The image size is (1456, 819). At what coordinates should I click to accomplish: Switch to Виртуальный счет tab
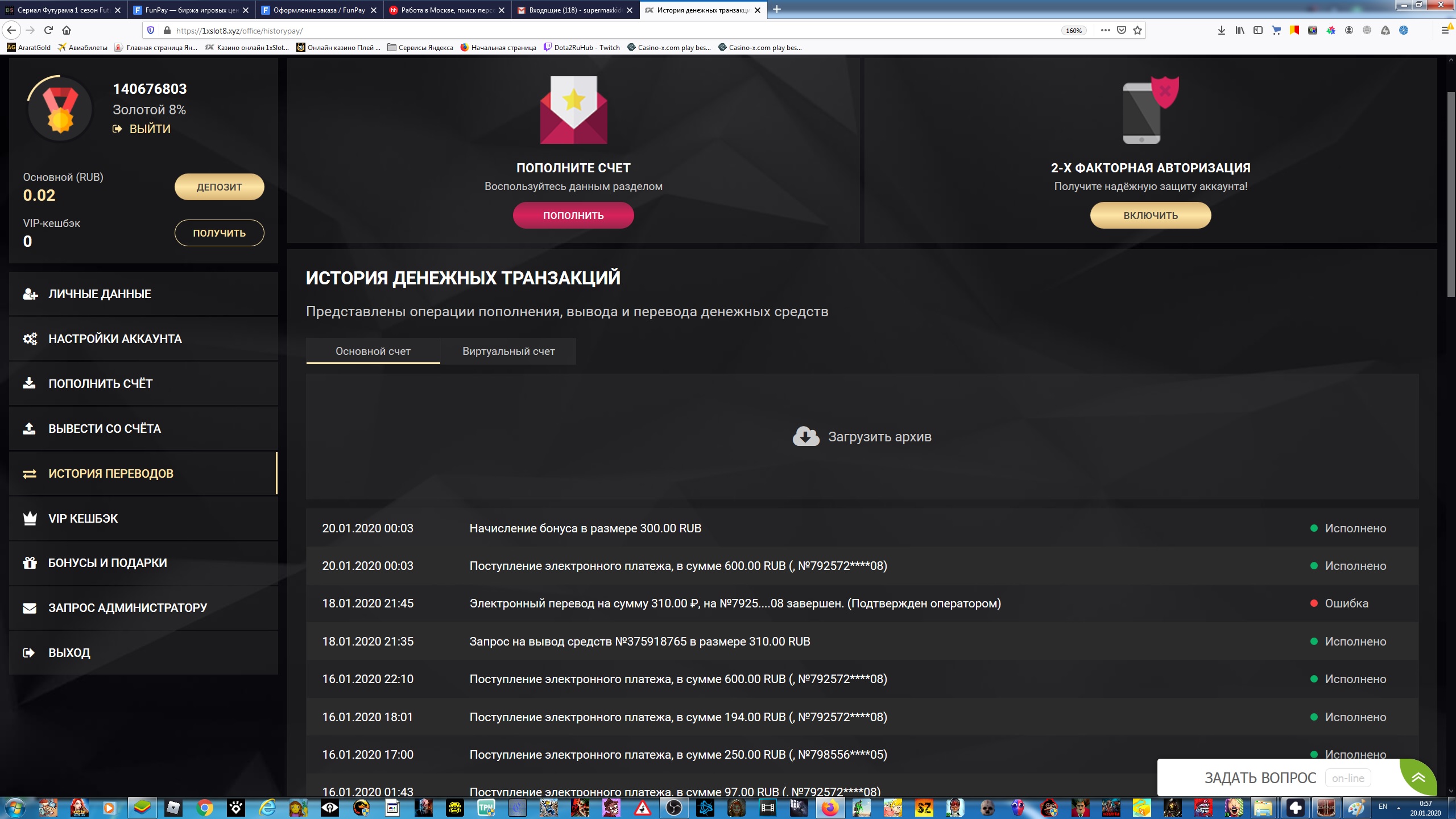click(508, 351)
